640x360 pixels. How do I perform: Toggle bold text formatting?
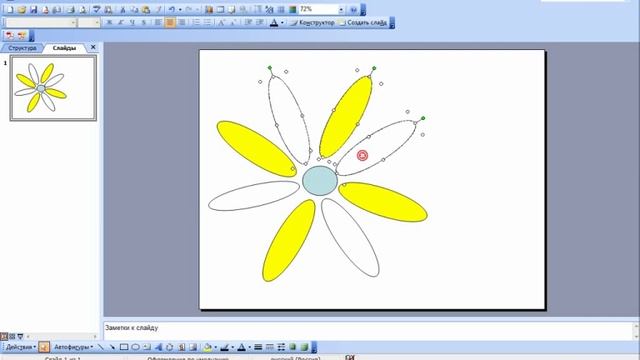(109, 23)
